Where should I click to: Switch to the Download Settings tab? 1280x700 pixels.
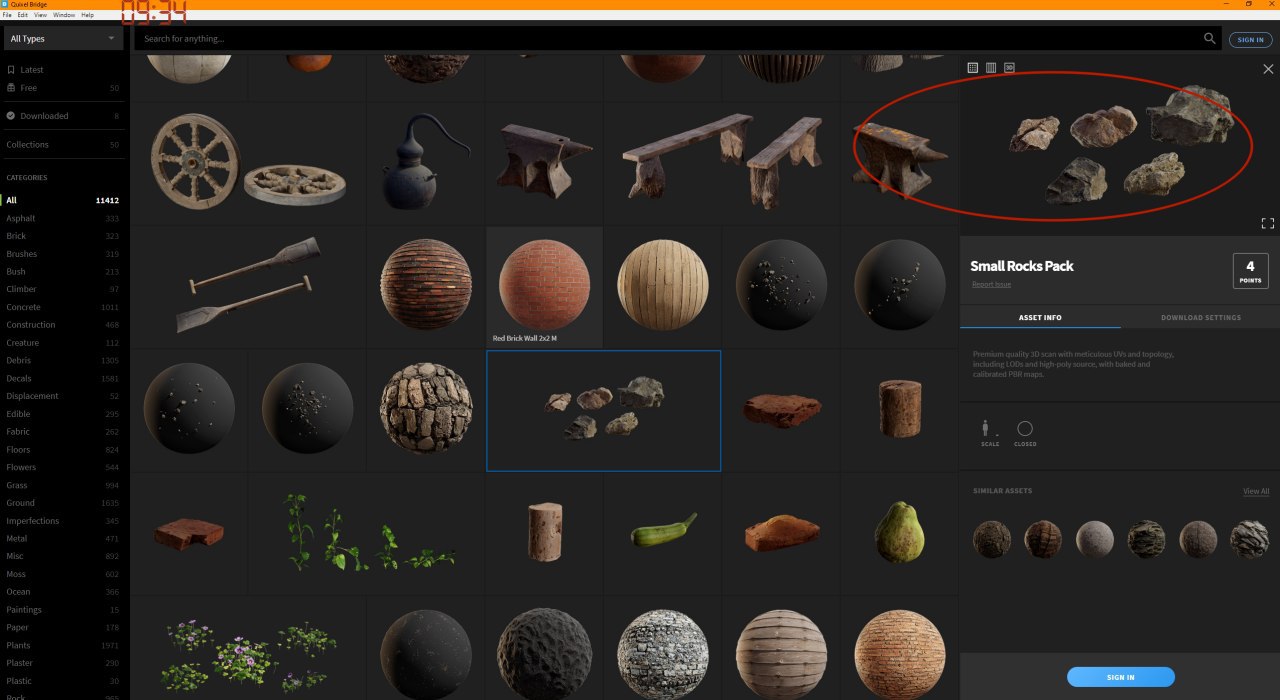(1200, 317)
